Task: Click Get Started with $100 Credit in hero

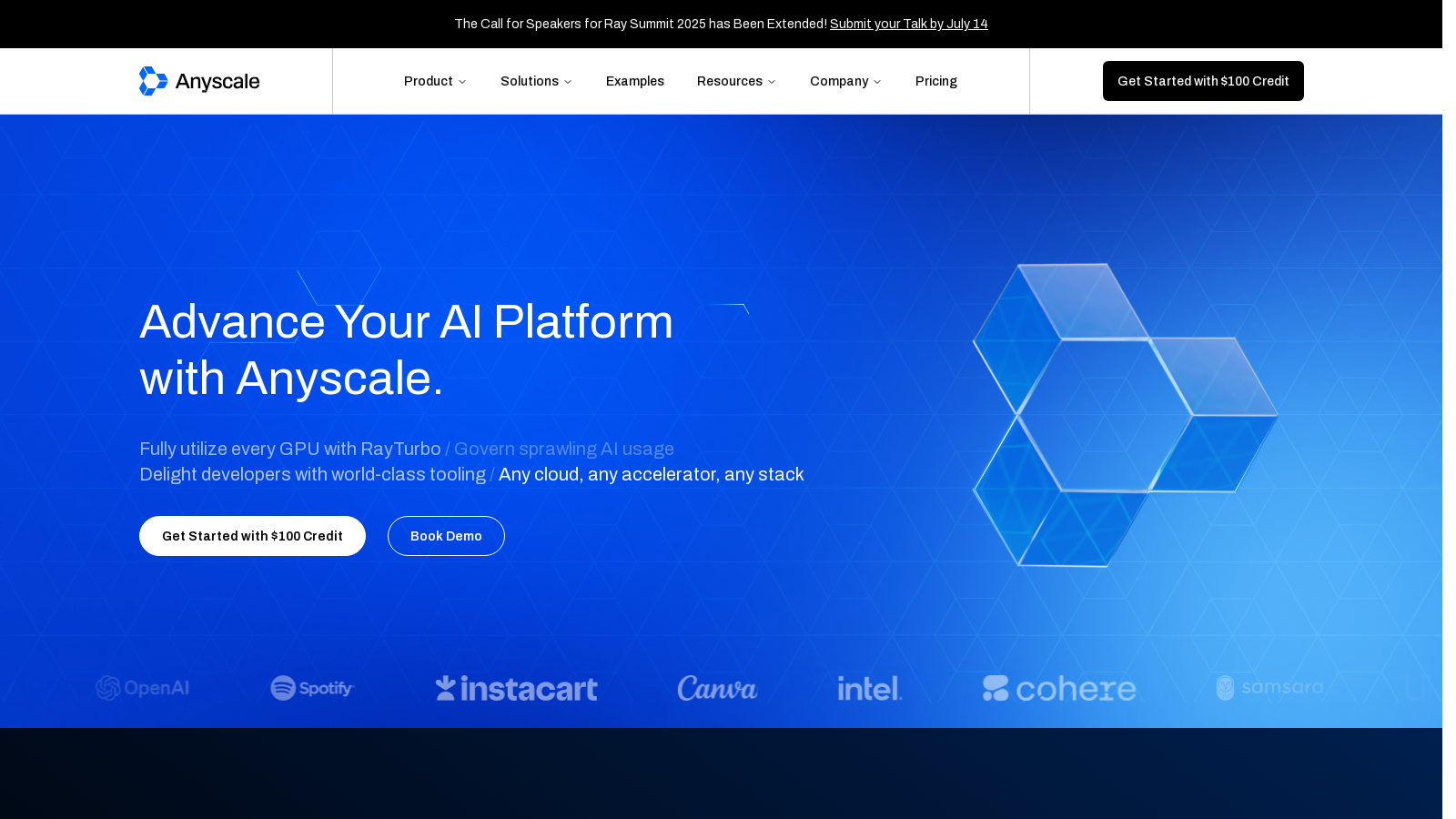Action: coord(252,536)
